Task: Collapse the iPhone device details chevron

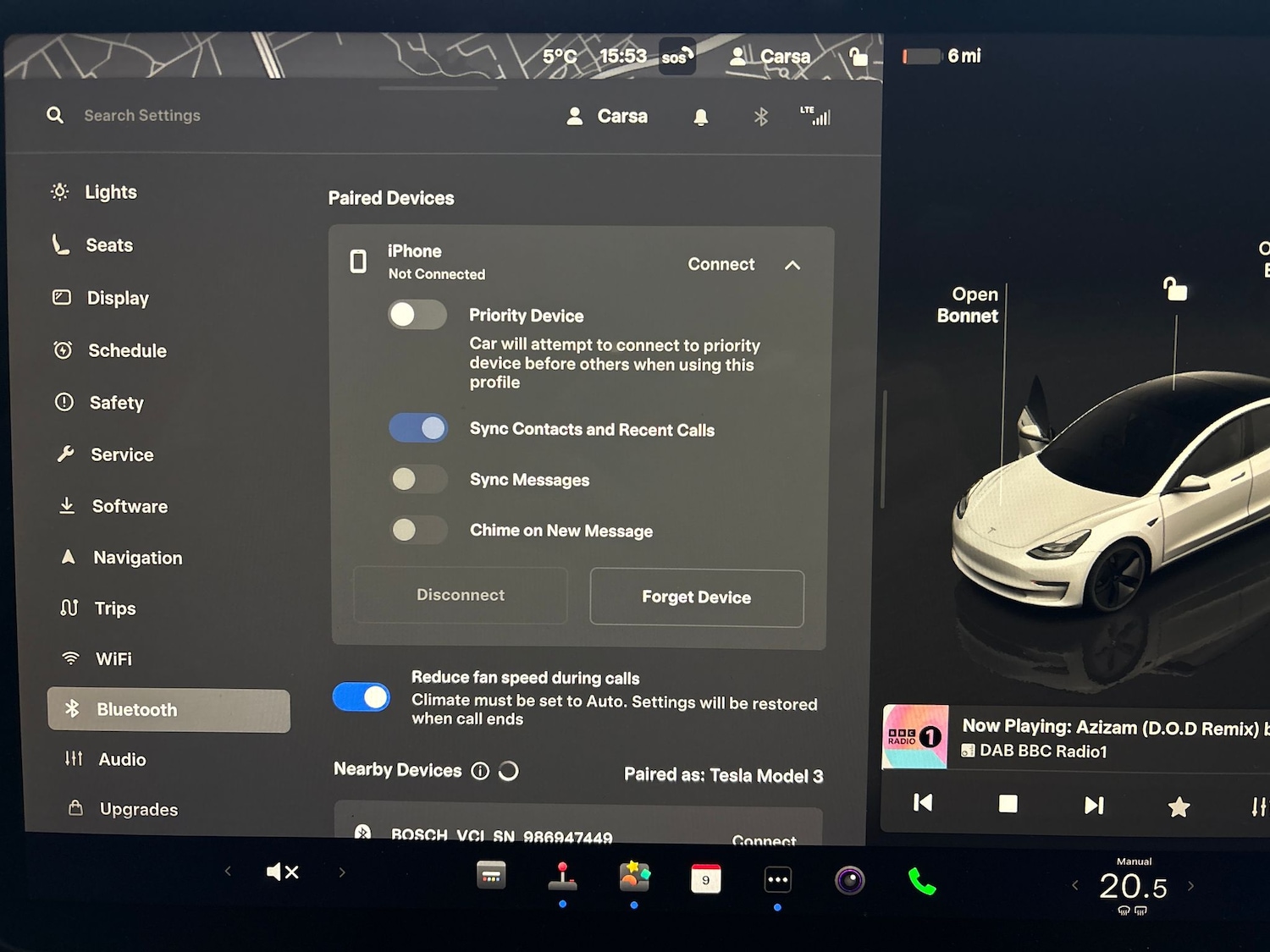Action: coord(792,265)
